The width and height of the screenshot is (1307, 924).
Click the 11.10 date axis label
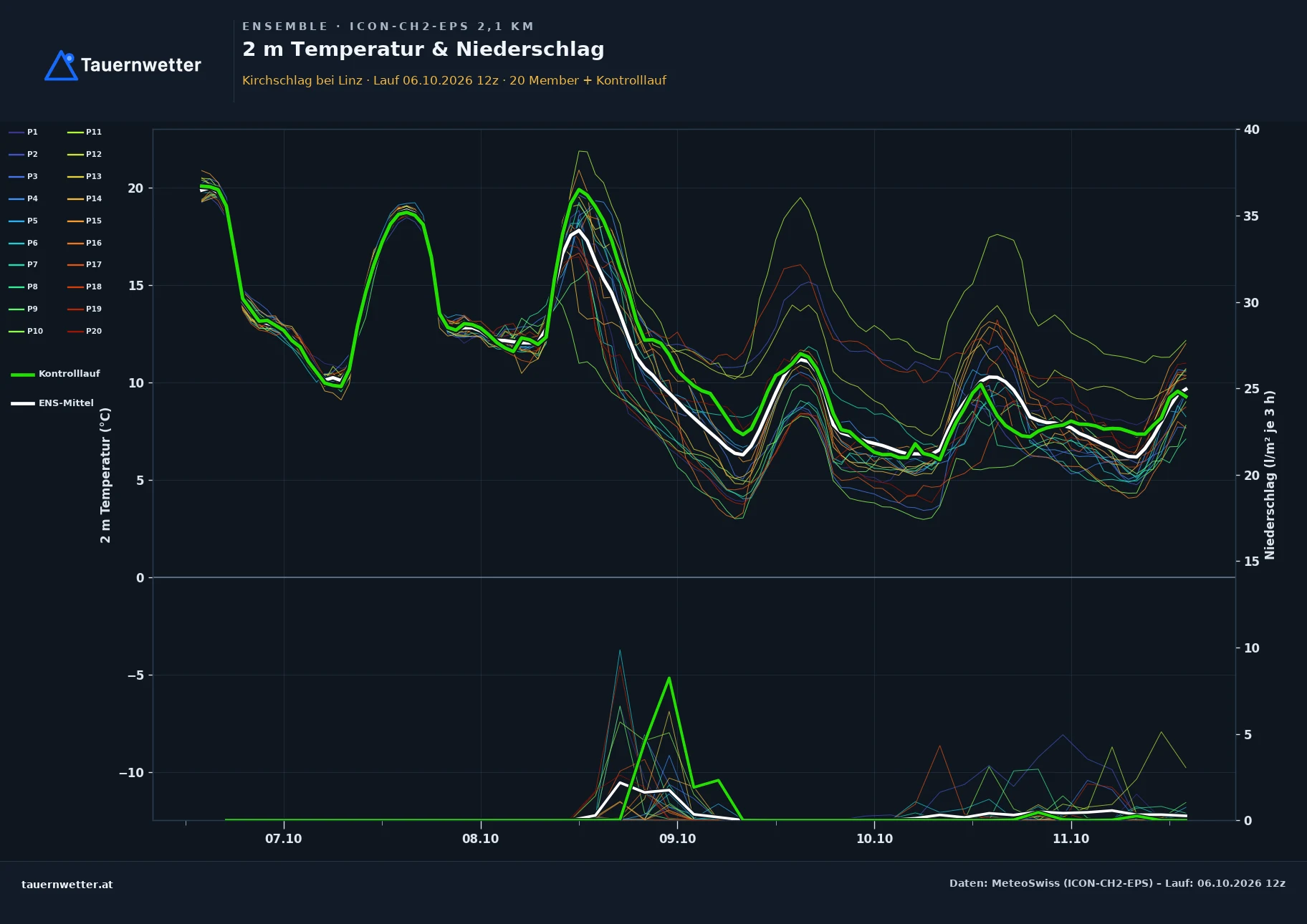[x=1071, y=839]
